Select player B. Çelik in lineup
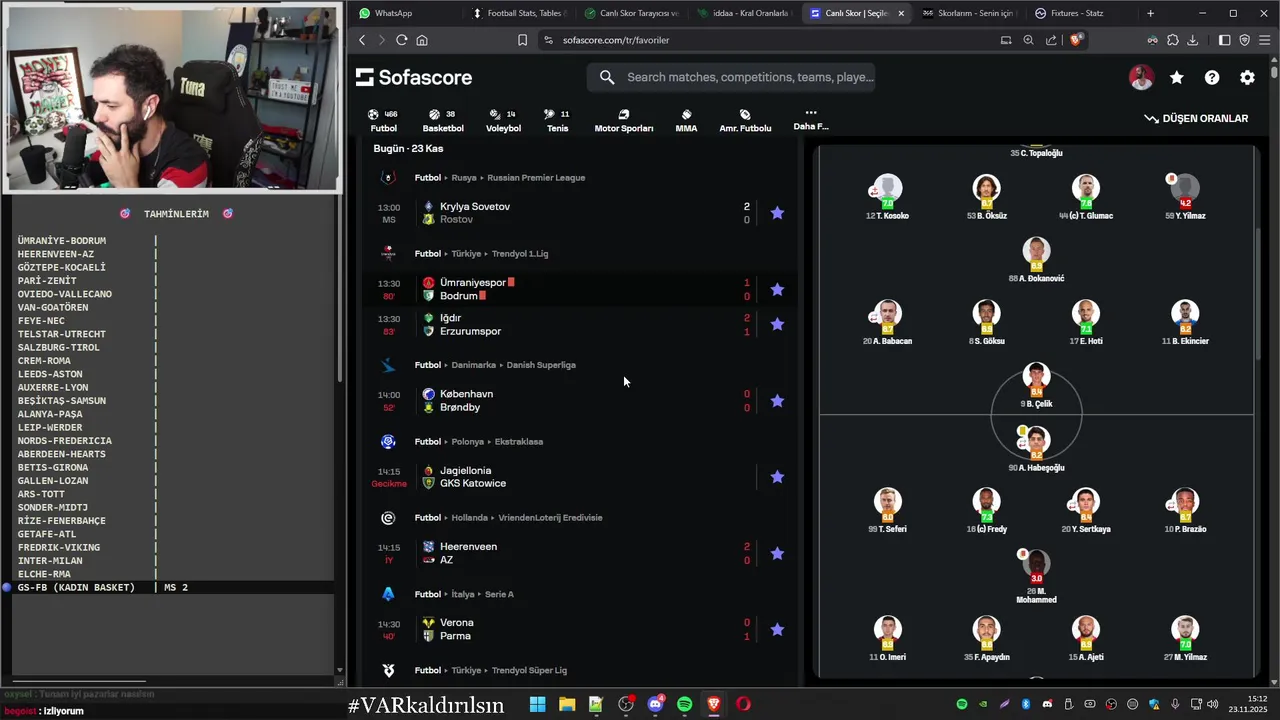Image resolution: width=1280 pixels, height=720 pixels. tap(1036, 386)
